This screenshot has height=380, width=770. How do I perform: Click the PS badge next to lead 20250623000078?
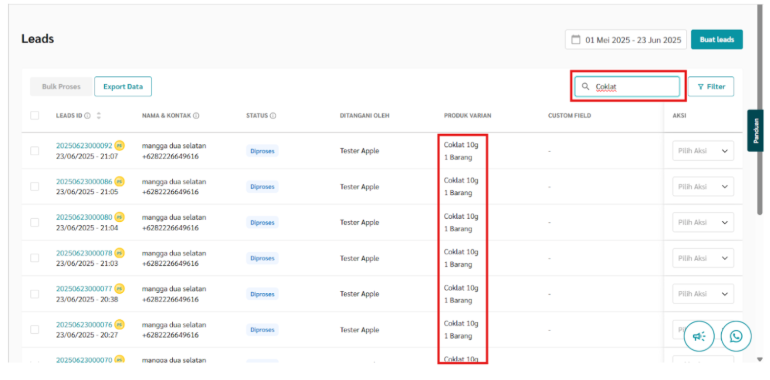(x=119, y=253)
